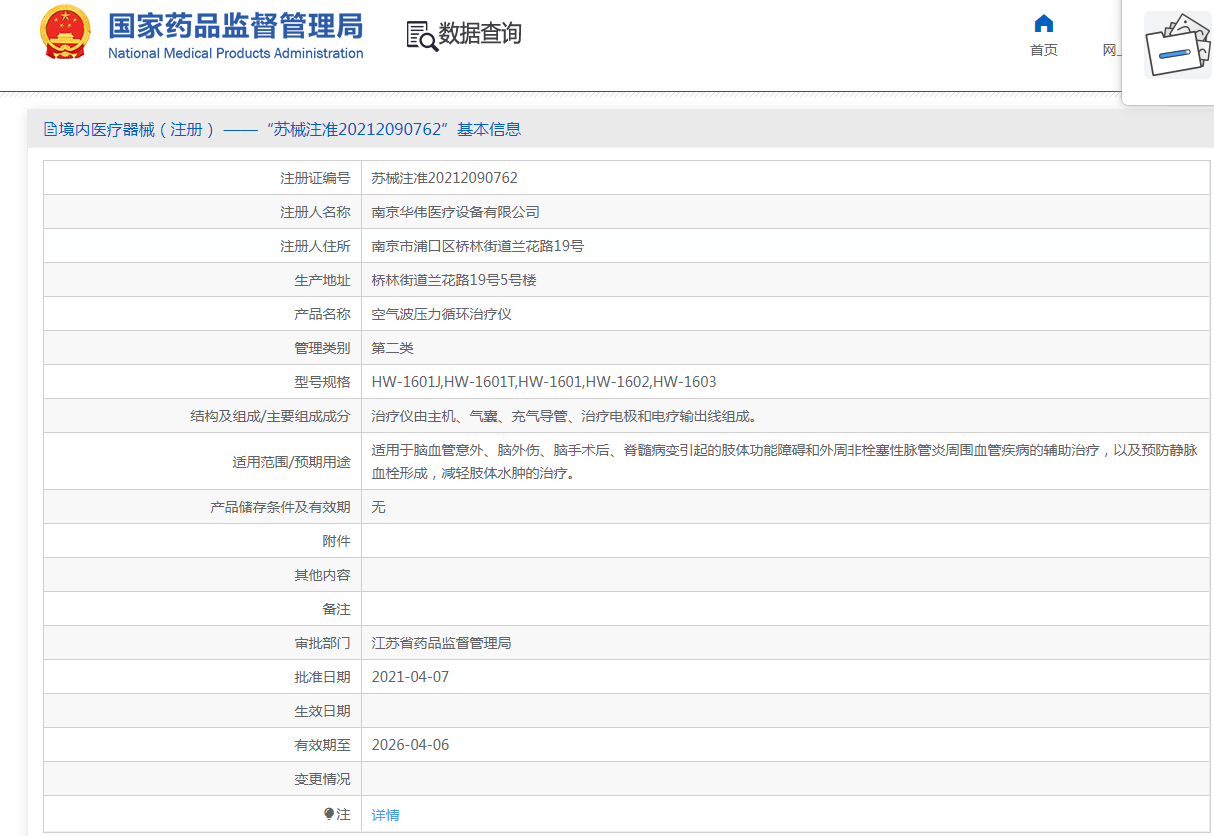1214x836 pixels.
Task: Select the 审批部门 Jiangsu bureau cell
Action: (x=440, y=642)
